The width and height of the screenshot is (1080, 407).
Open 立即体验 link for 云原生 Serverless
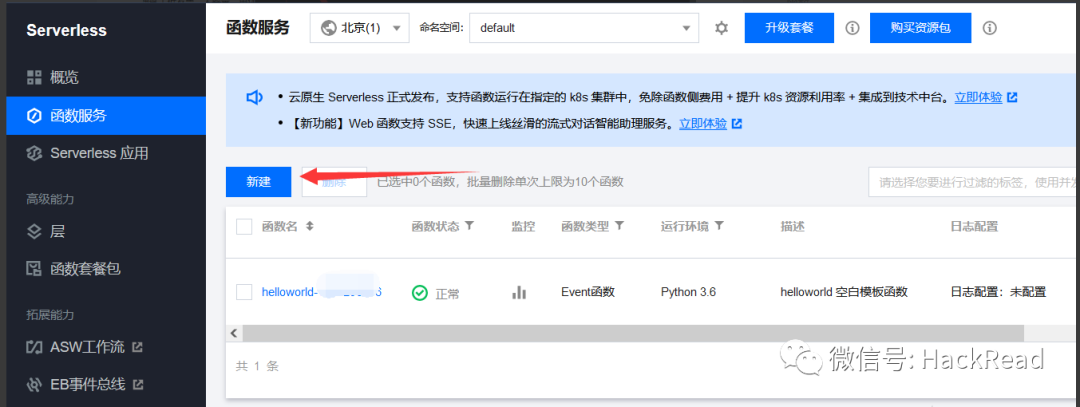(978, 98)
